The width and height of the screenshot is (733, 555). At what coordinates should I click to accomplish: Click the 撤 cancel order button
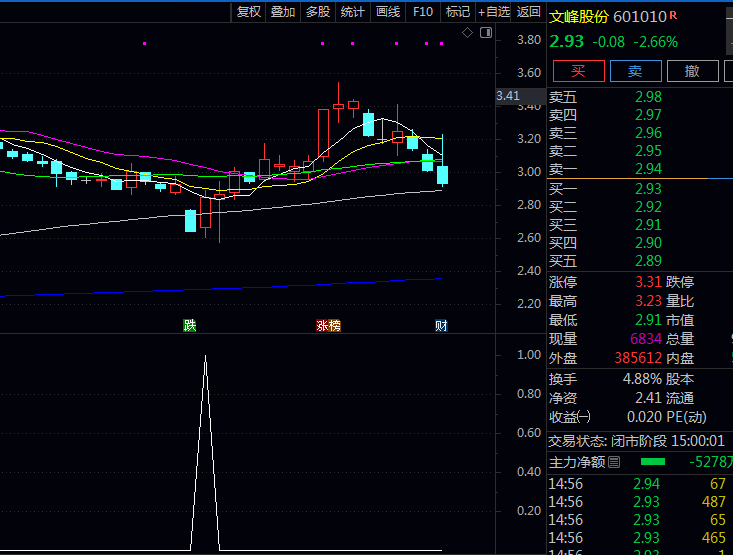(692, 71)
